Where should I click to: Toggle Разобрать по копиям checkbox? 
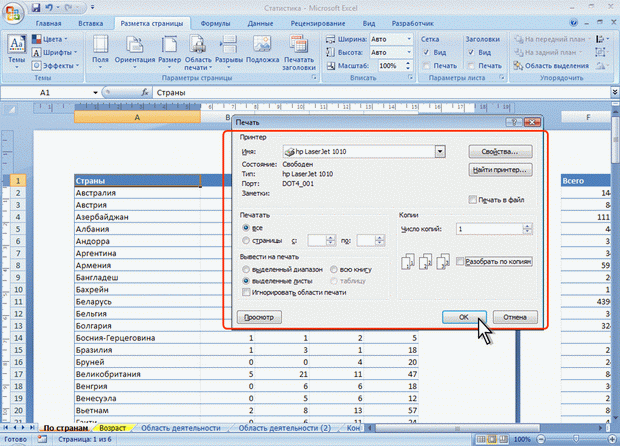(x=460, y=262)
